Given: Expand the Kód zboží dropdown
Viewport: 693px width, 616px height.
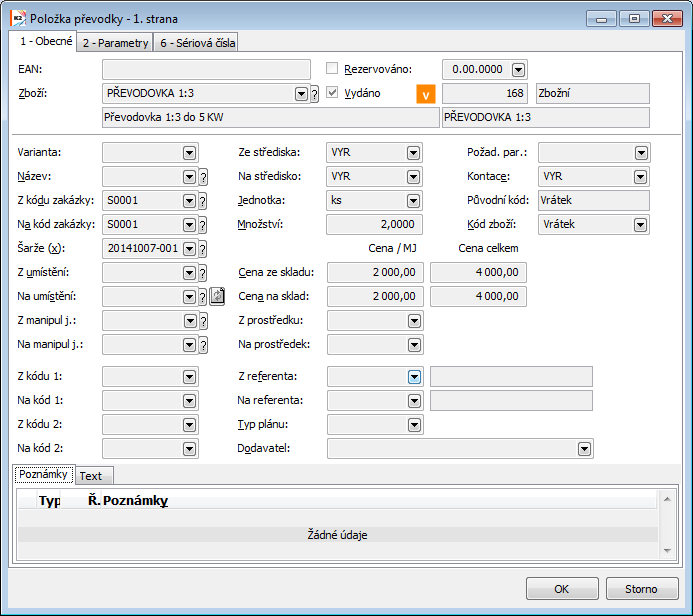Looking at the screenshot, I should point(640,225).
